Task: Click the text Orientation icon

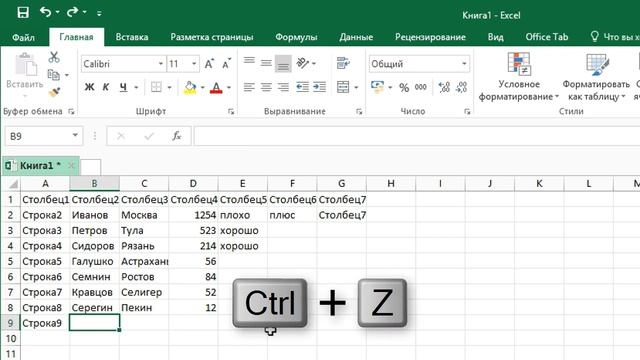Action: [303, 63]
